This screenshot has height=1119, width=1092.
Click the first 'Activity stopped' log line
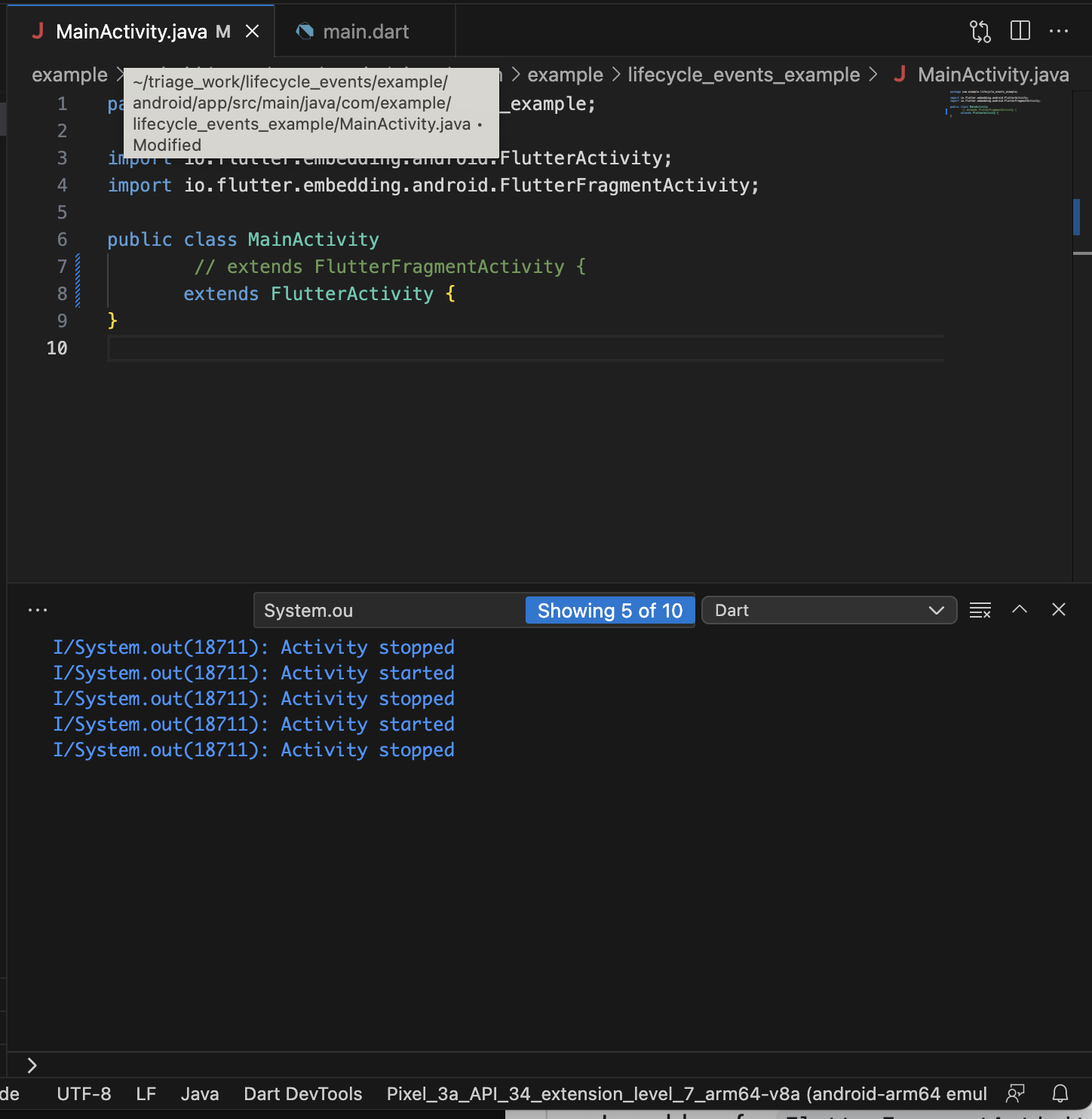(x=253, y=648)
